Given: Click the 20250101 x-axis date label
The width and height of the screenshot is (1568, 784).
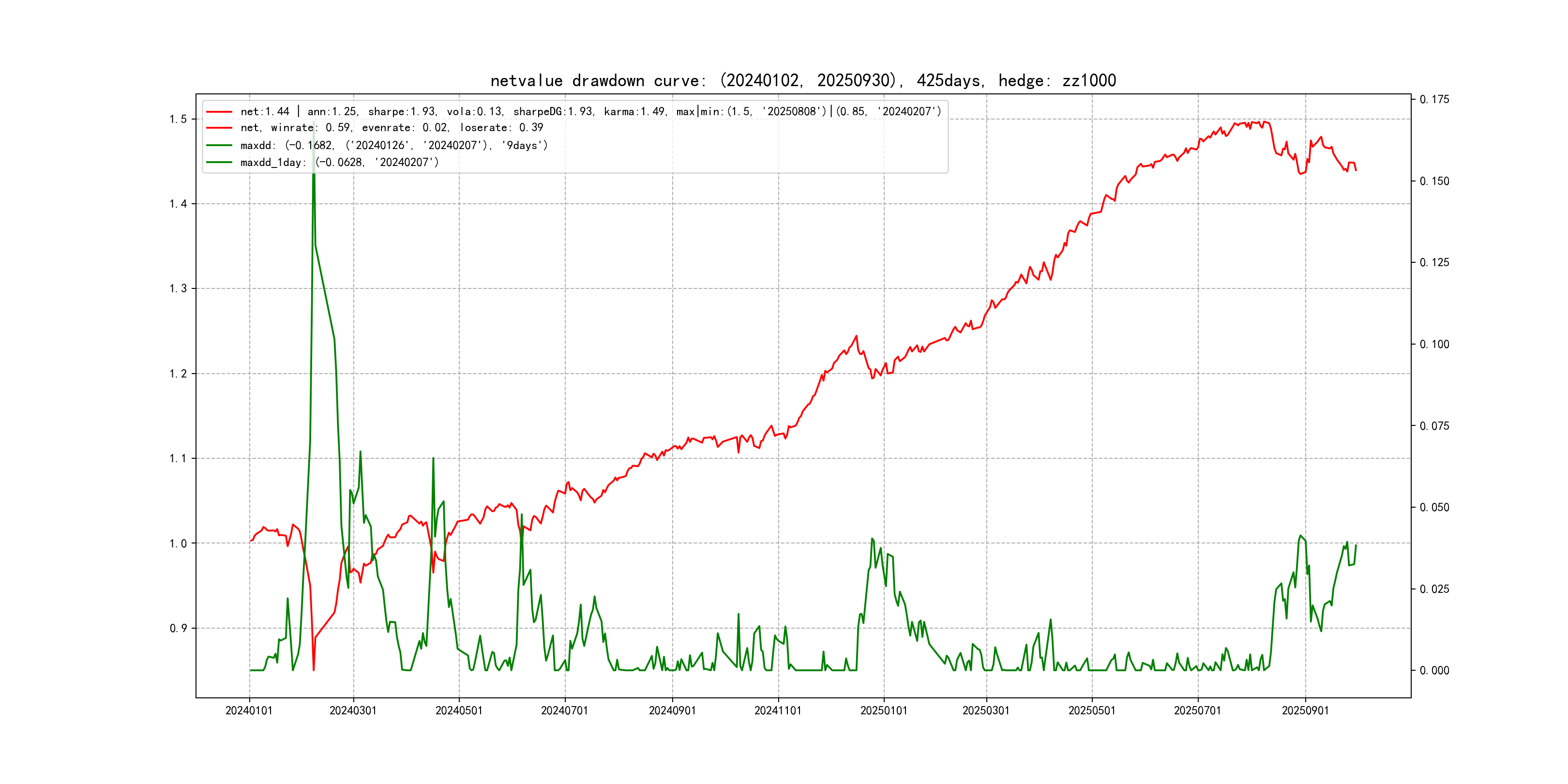Looking at the screenshot, I should pyautogui.click(x=884, y=710).
